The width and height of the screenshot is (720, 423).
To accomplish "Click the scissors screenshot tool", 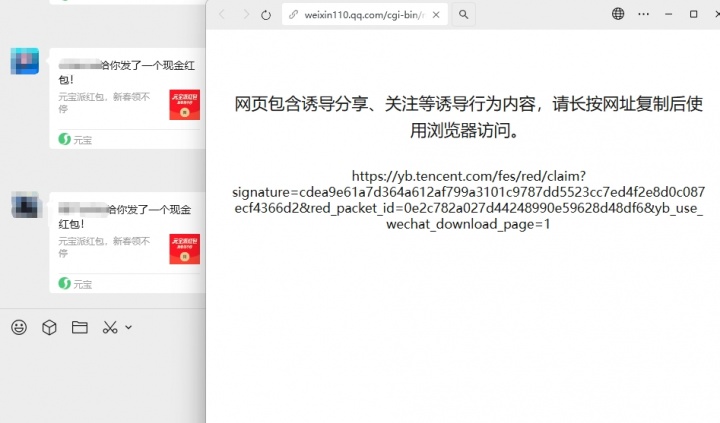I will [110, 327].
